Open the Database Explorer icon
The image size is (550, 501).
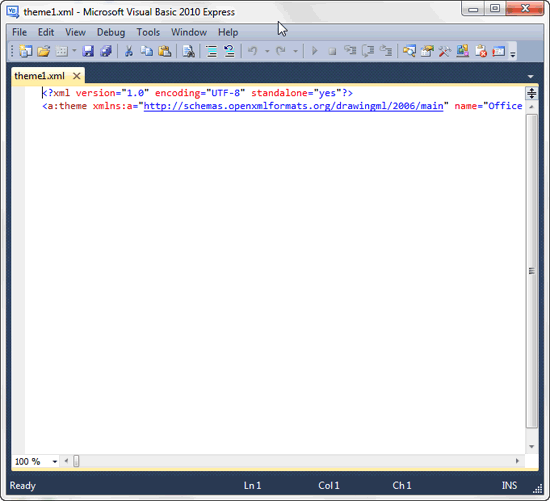[x=463, y=51]
